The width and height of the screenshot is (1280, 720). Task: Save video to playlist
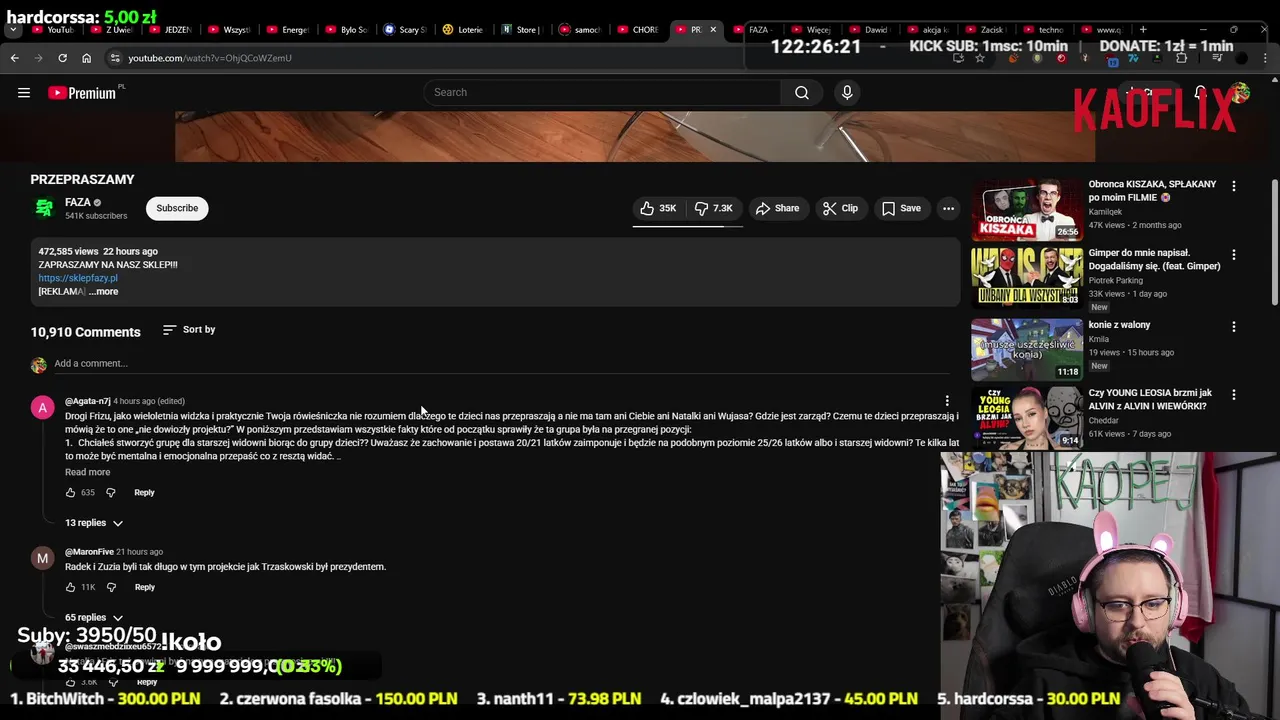[x=901, y=208]
